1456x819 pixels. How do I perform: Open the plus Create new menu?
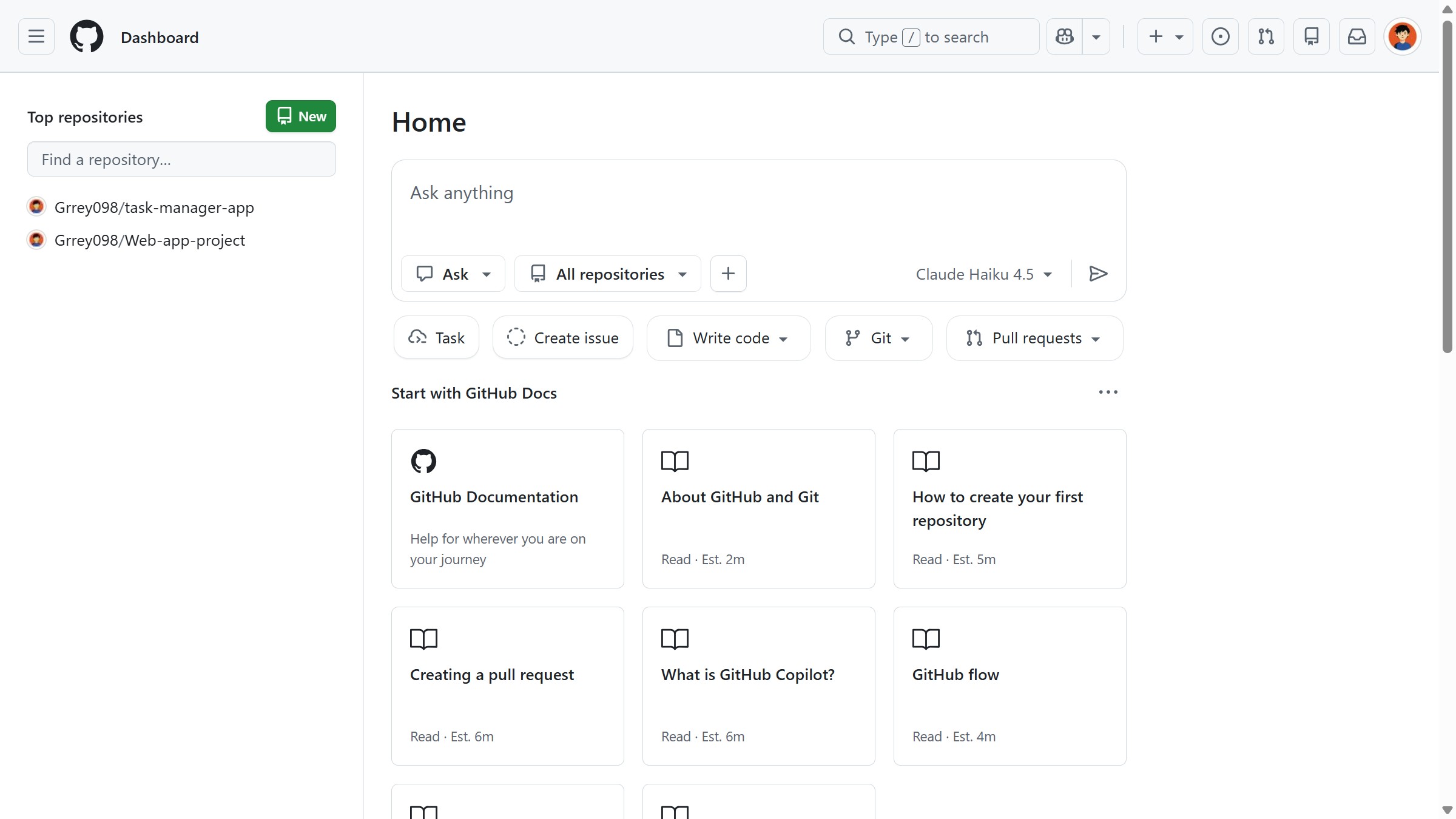point(1165,36)
